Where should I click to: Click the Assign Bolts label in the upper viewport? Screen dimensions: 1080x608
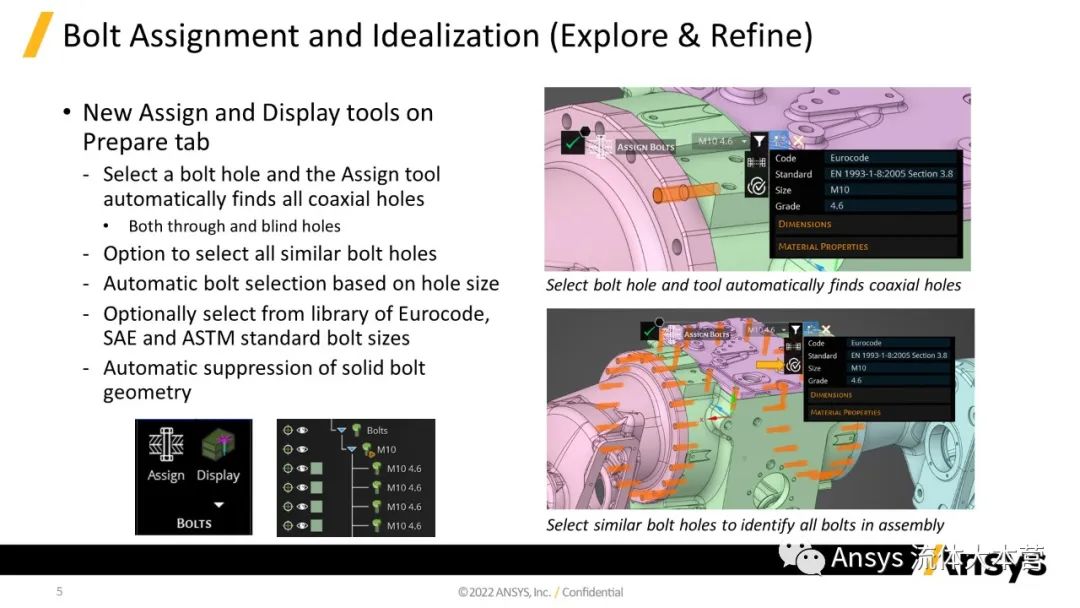[x=645, y=147]
